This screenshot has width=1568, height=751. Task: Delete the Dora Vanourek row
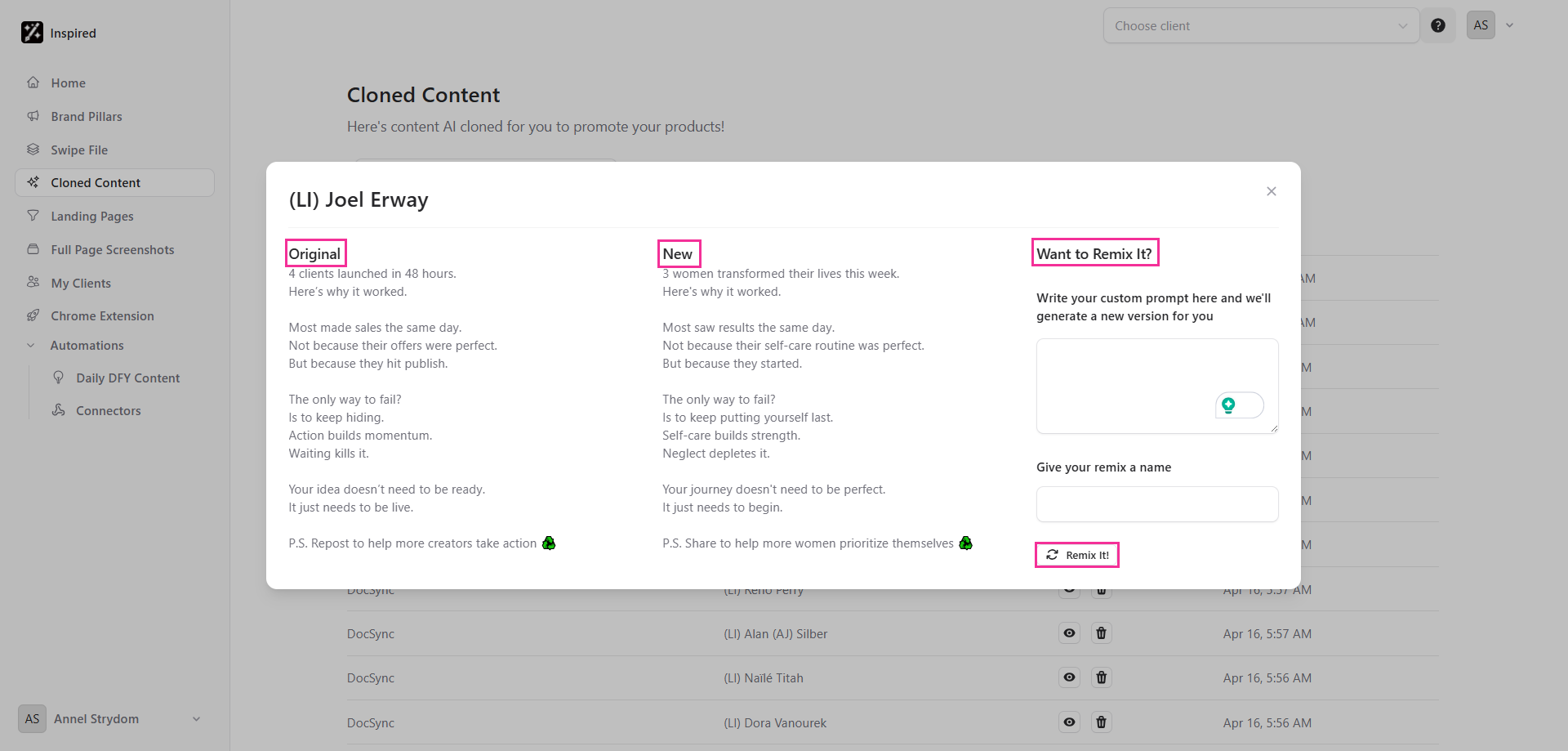pos(1101,722)
